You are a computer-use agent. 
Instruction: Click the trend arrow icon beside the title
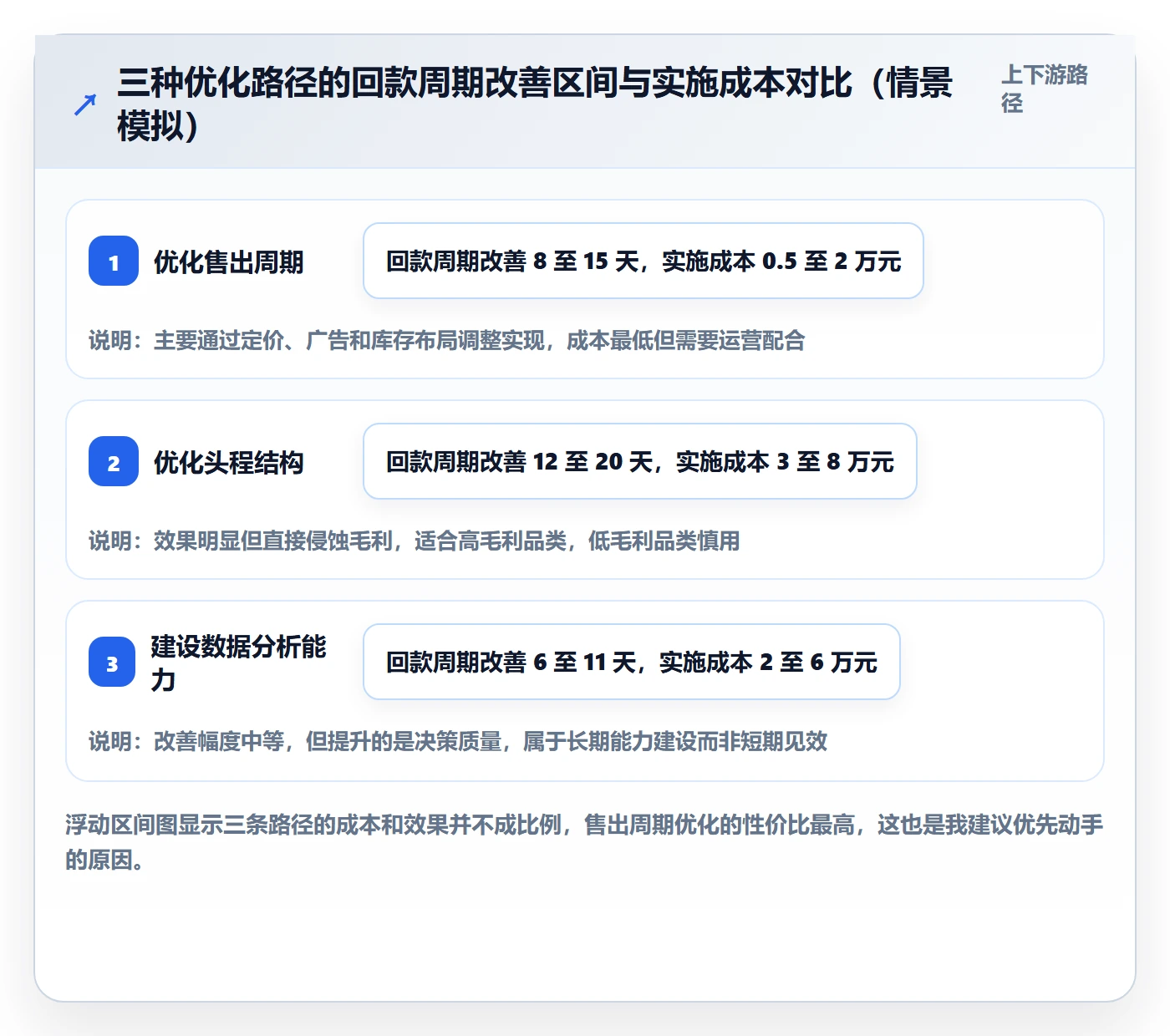click(85, 104)
